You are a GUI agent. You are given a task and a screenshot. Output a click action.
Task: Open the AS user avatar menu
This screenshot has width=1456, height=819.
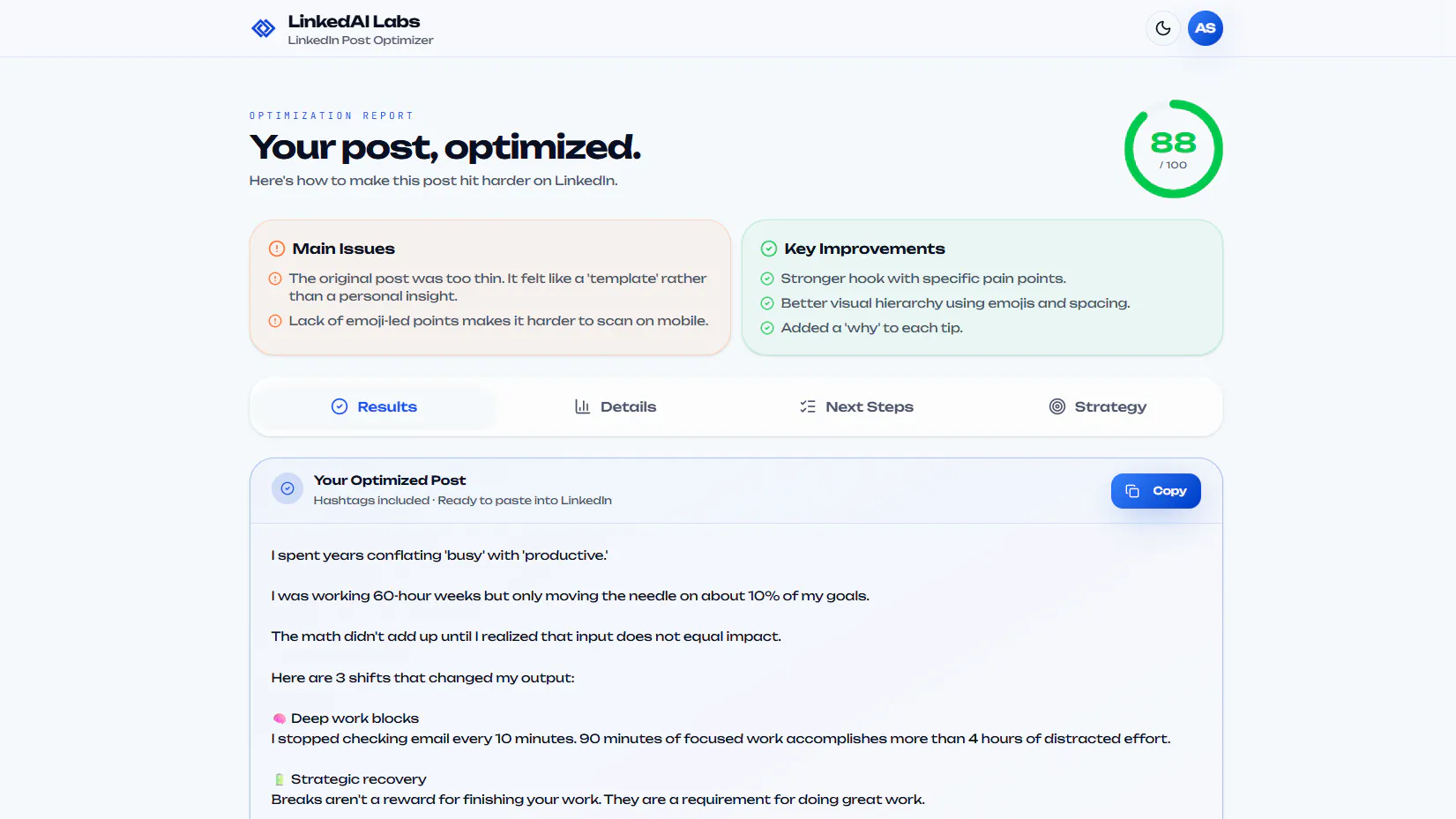coord(1205,28)
